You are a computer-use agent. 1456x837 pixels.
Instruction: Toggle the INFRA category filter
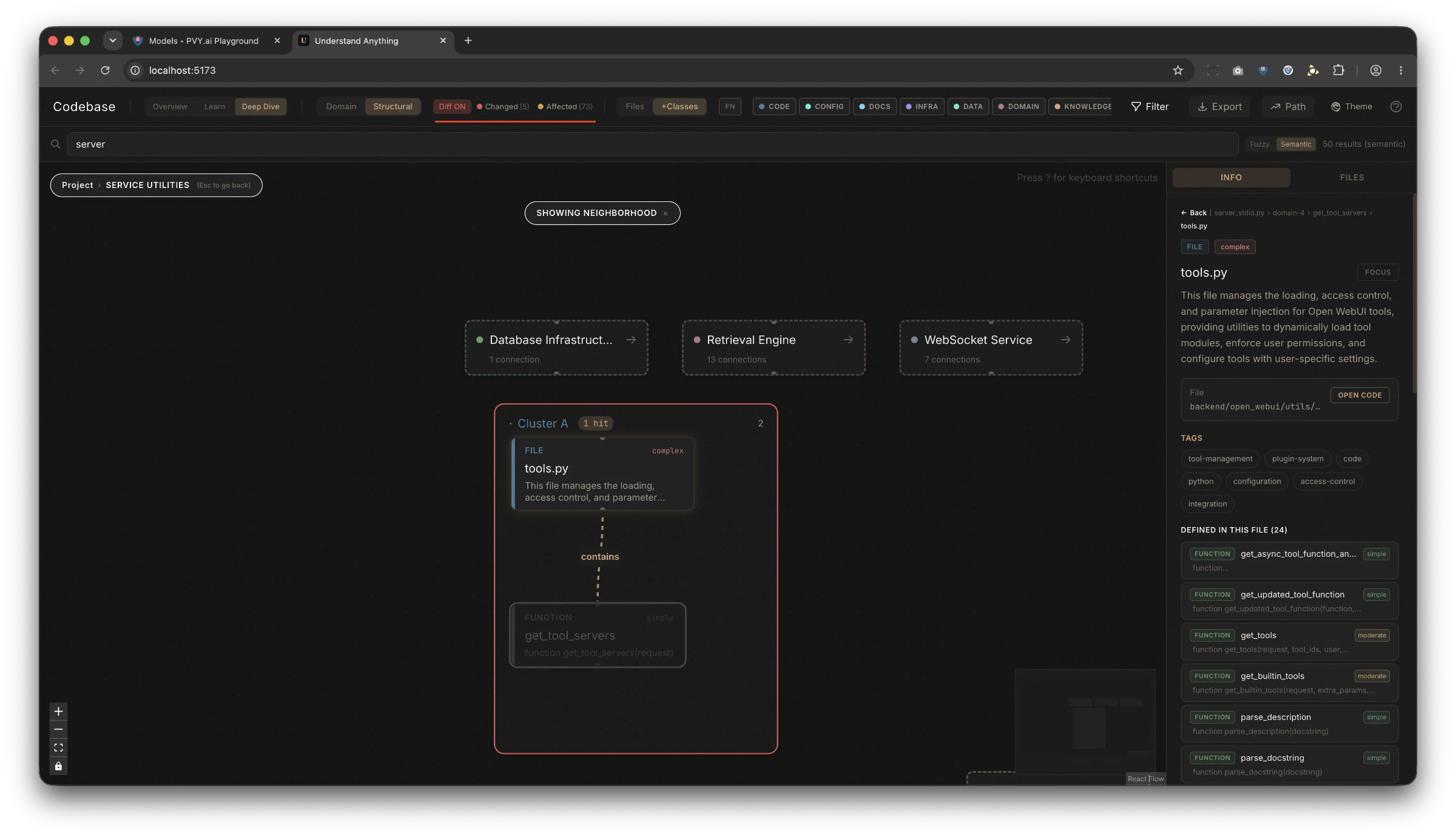[922, 107]
